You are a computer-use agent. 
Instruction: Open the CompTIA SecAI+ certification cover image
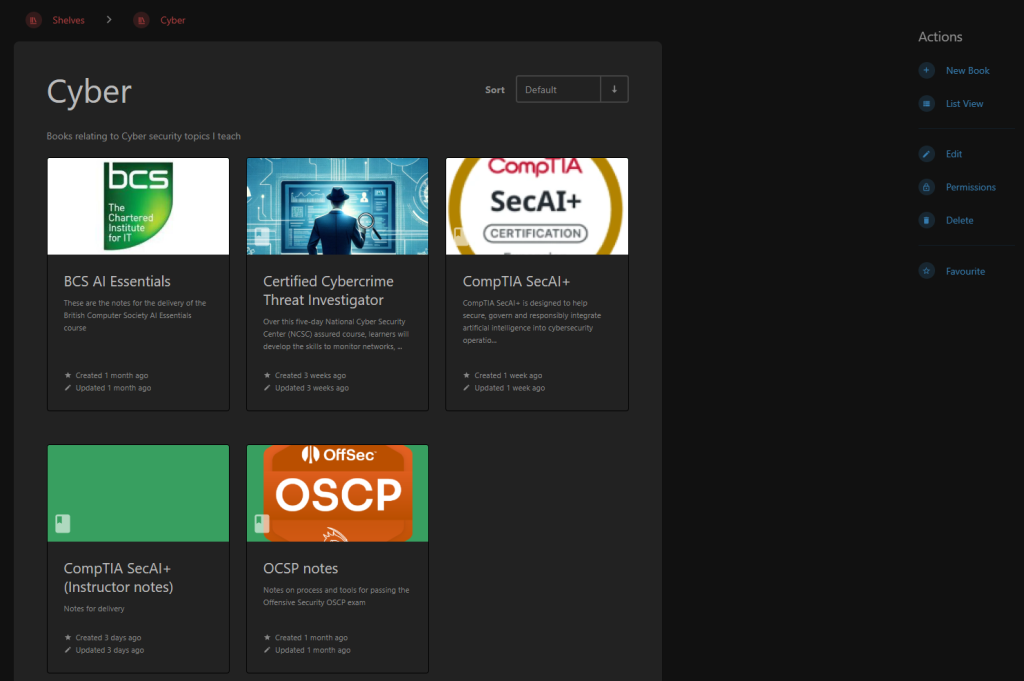(x=537, y=206)
